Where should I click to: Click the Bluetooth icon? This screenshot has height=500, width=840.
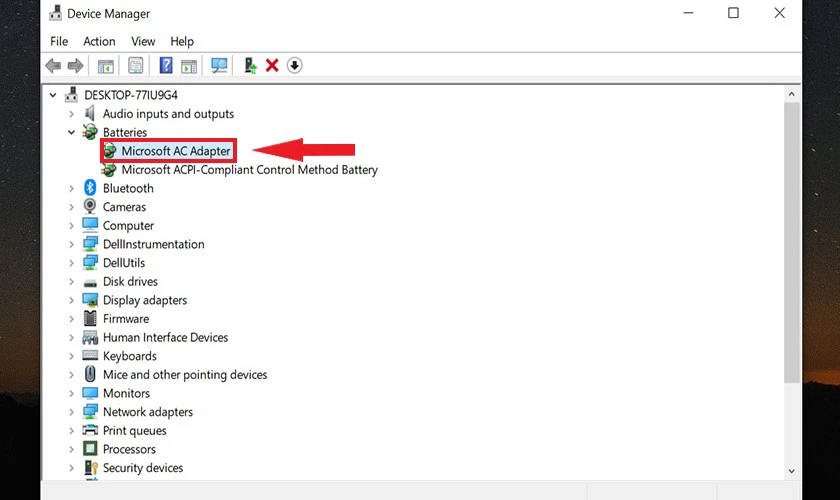click(x=90, y=188)
